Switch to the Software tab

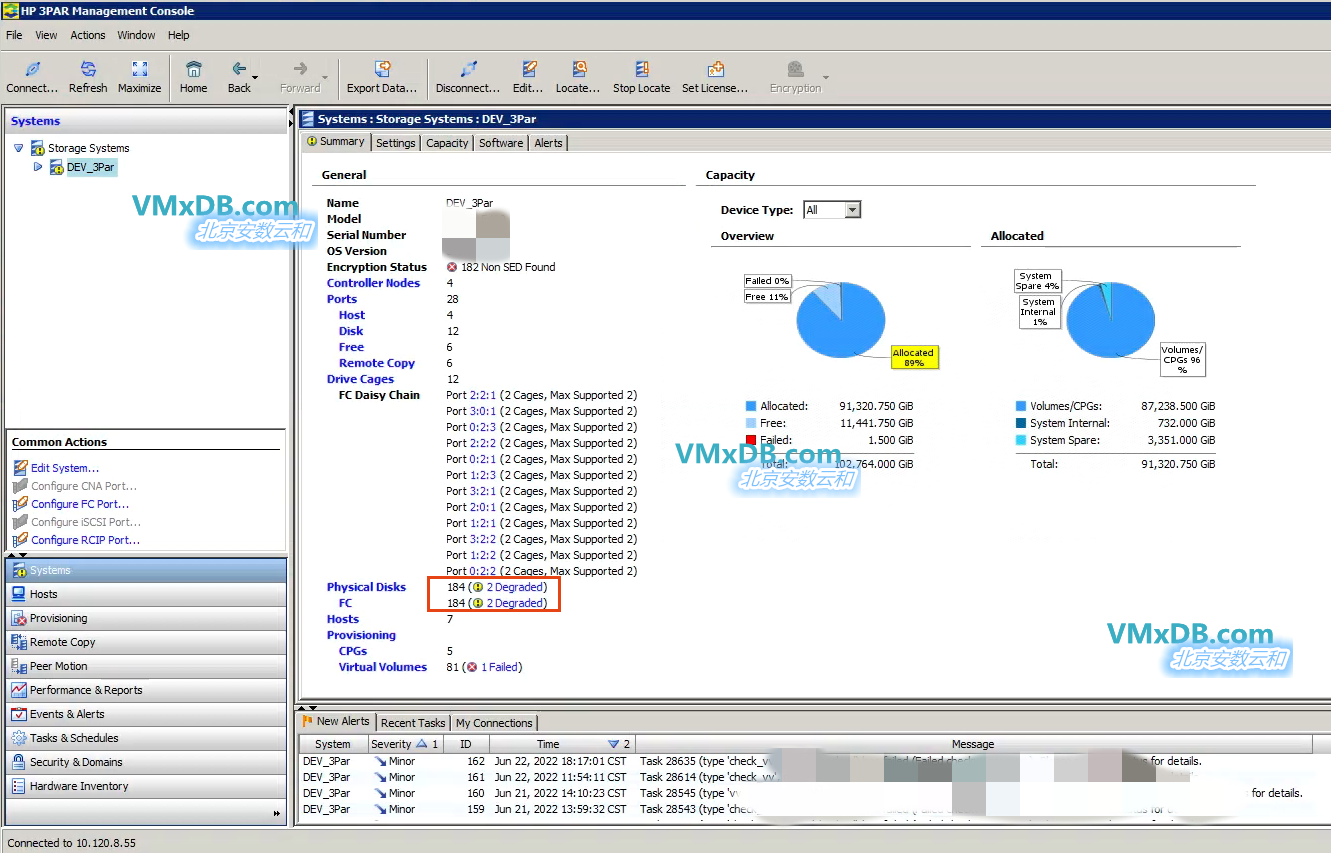(501, 143)
